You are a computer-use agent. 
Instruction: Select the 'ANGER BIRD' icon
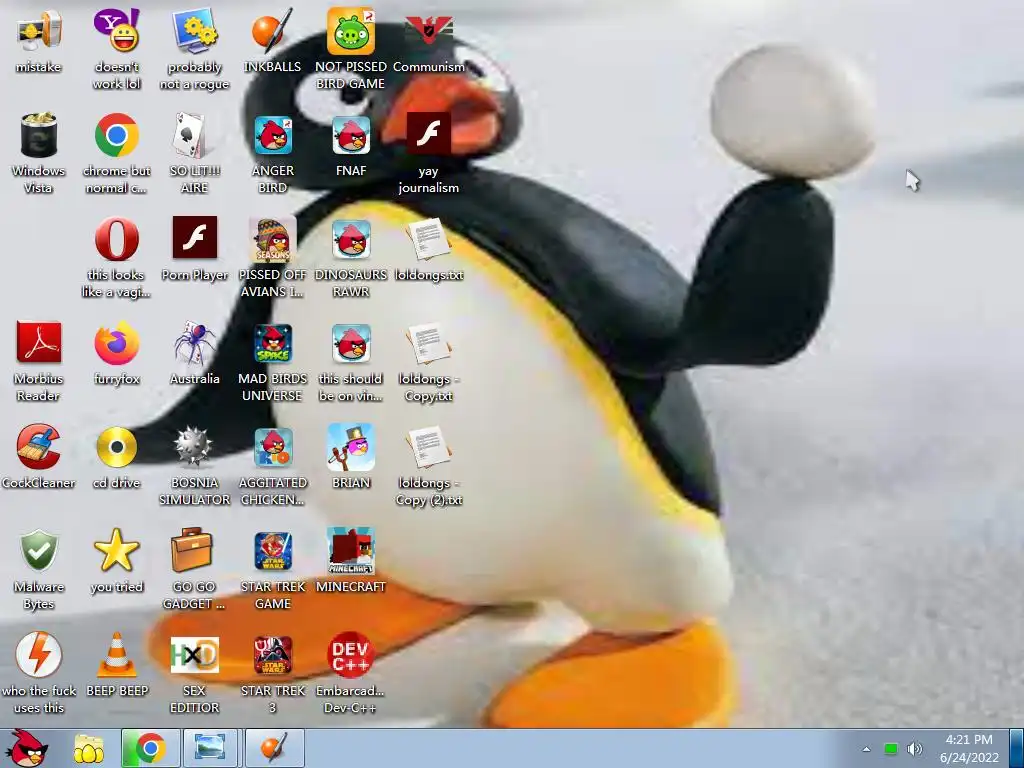[x=272, y=135]
